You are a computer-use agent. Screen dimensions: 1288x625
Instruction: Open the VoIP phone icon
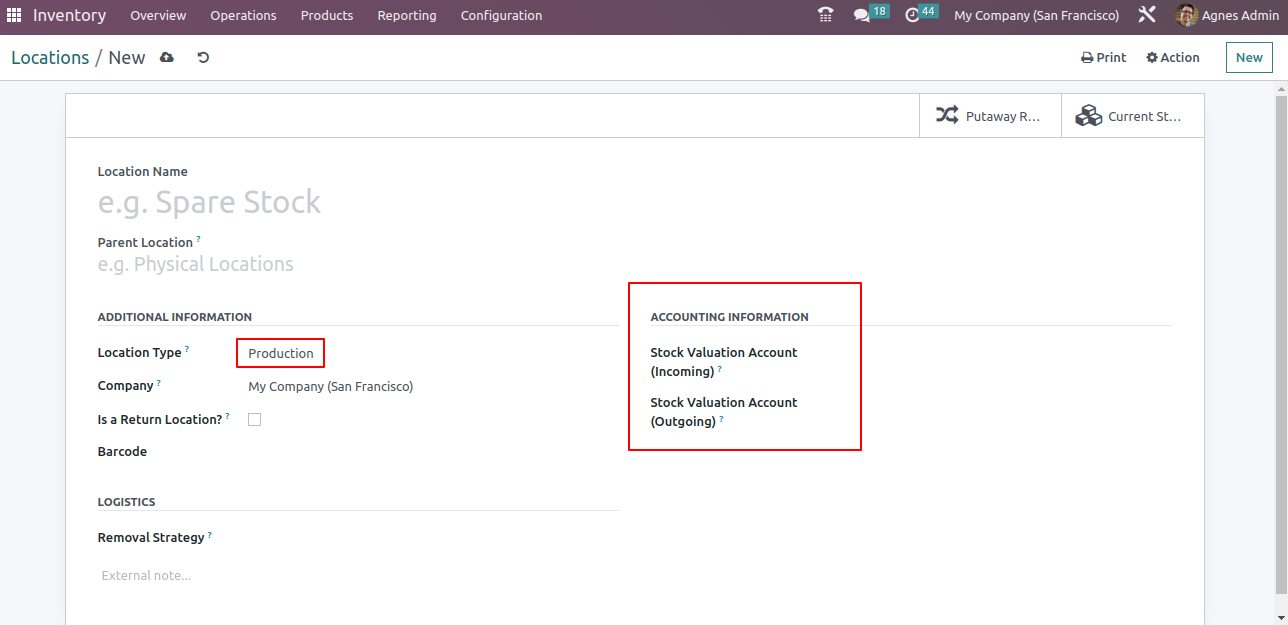click(825, 16)
